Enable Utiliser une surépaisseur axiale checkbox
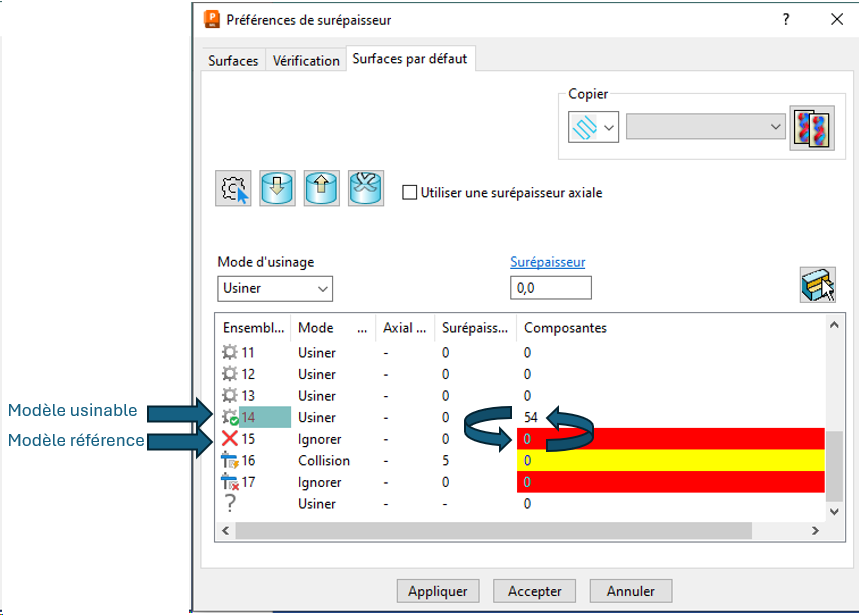Viewport: 859px width, 615px height. [x=409, y=193]
